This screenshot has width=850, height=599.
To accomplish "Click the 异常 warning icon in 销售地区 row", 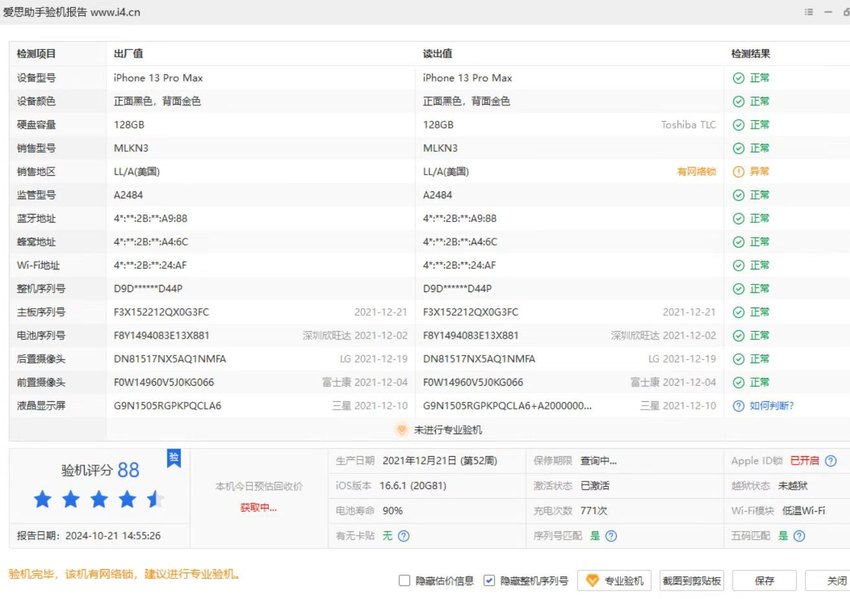I will click(738, 171).
